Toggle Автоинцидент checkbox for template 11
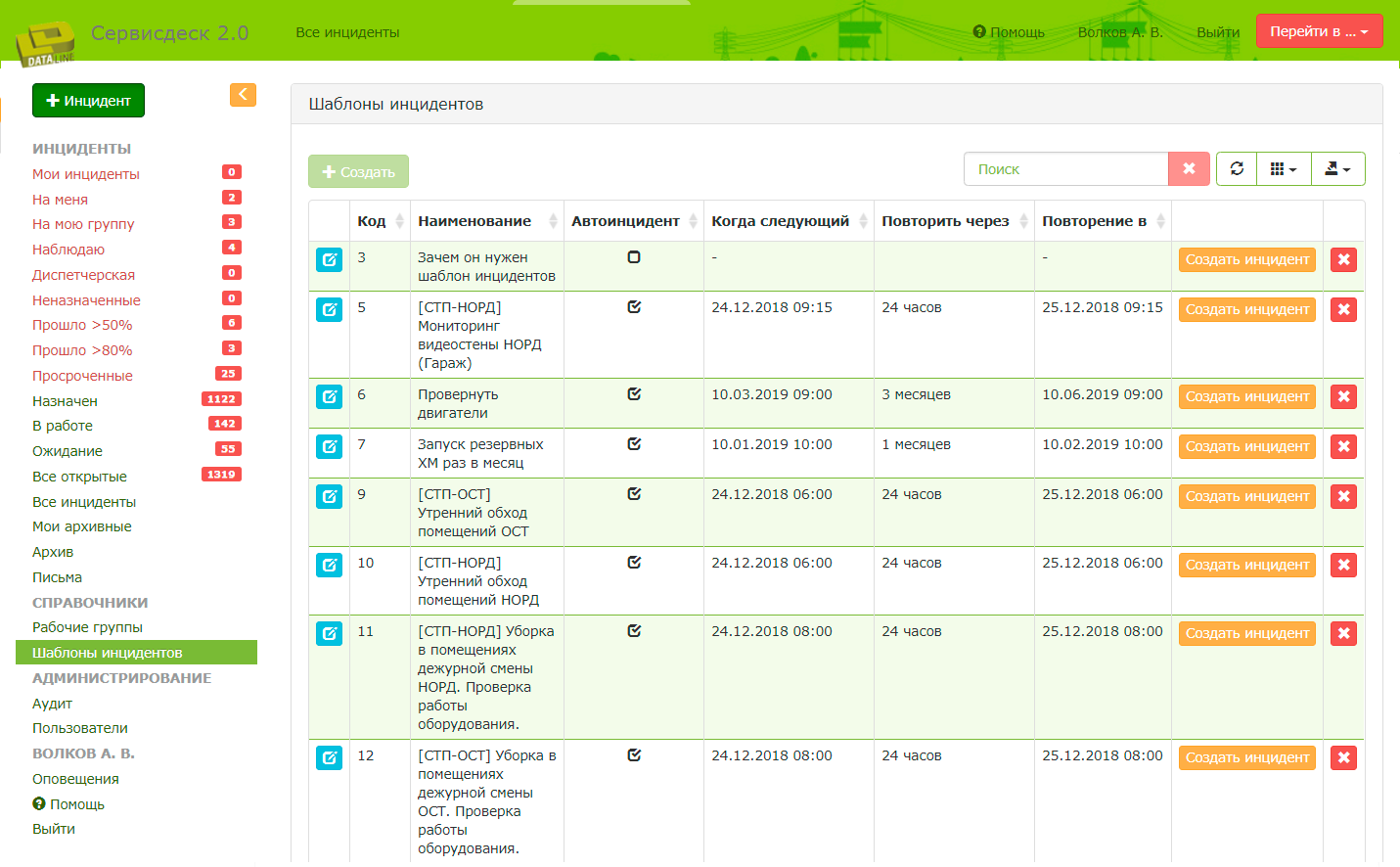This screenshot has height=867, width=1400. pos(634,631)
